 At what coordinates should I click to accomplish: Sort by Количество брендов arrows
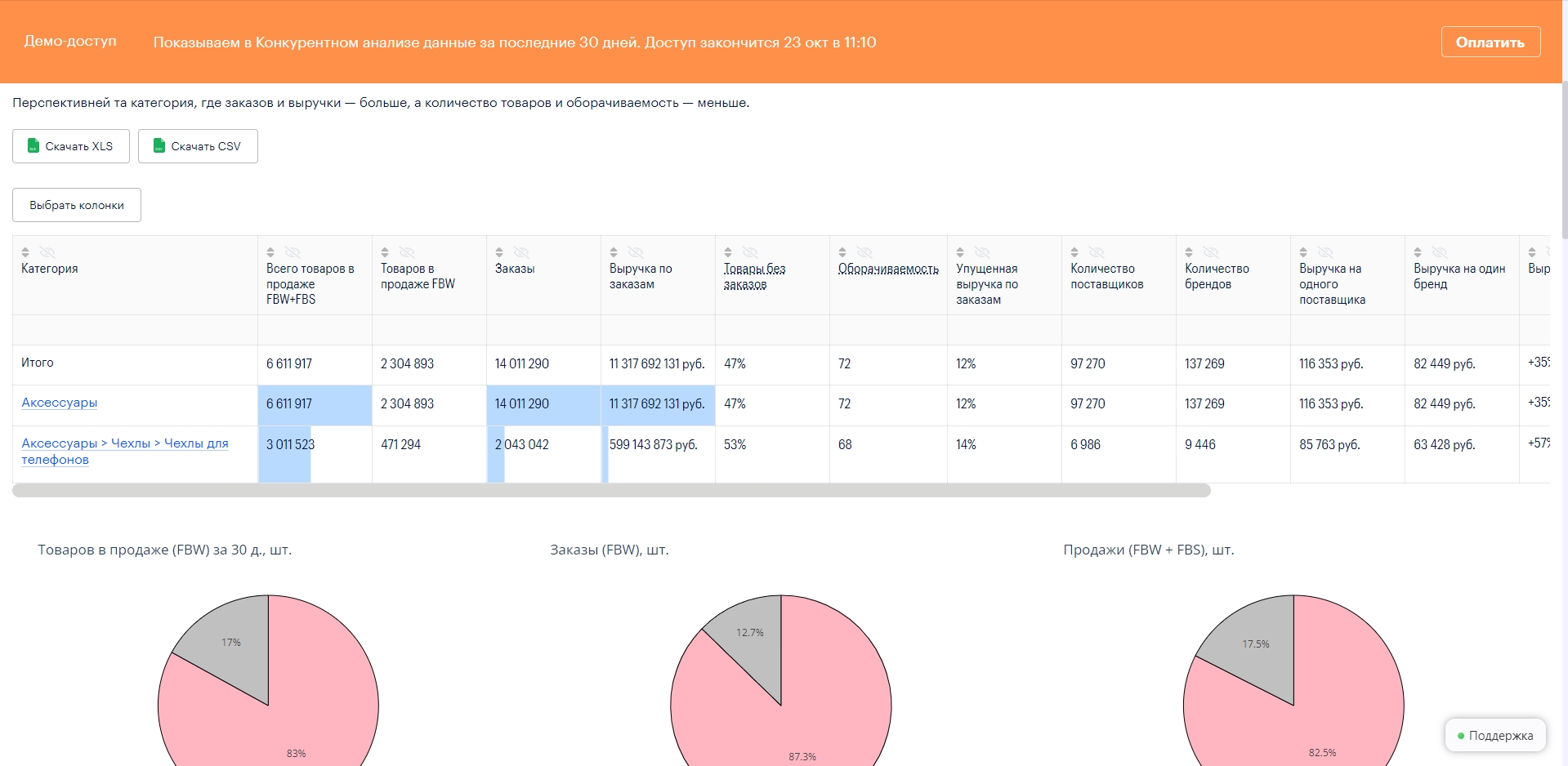pyautogui.click(x=1189, y=252)
